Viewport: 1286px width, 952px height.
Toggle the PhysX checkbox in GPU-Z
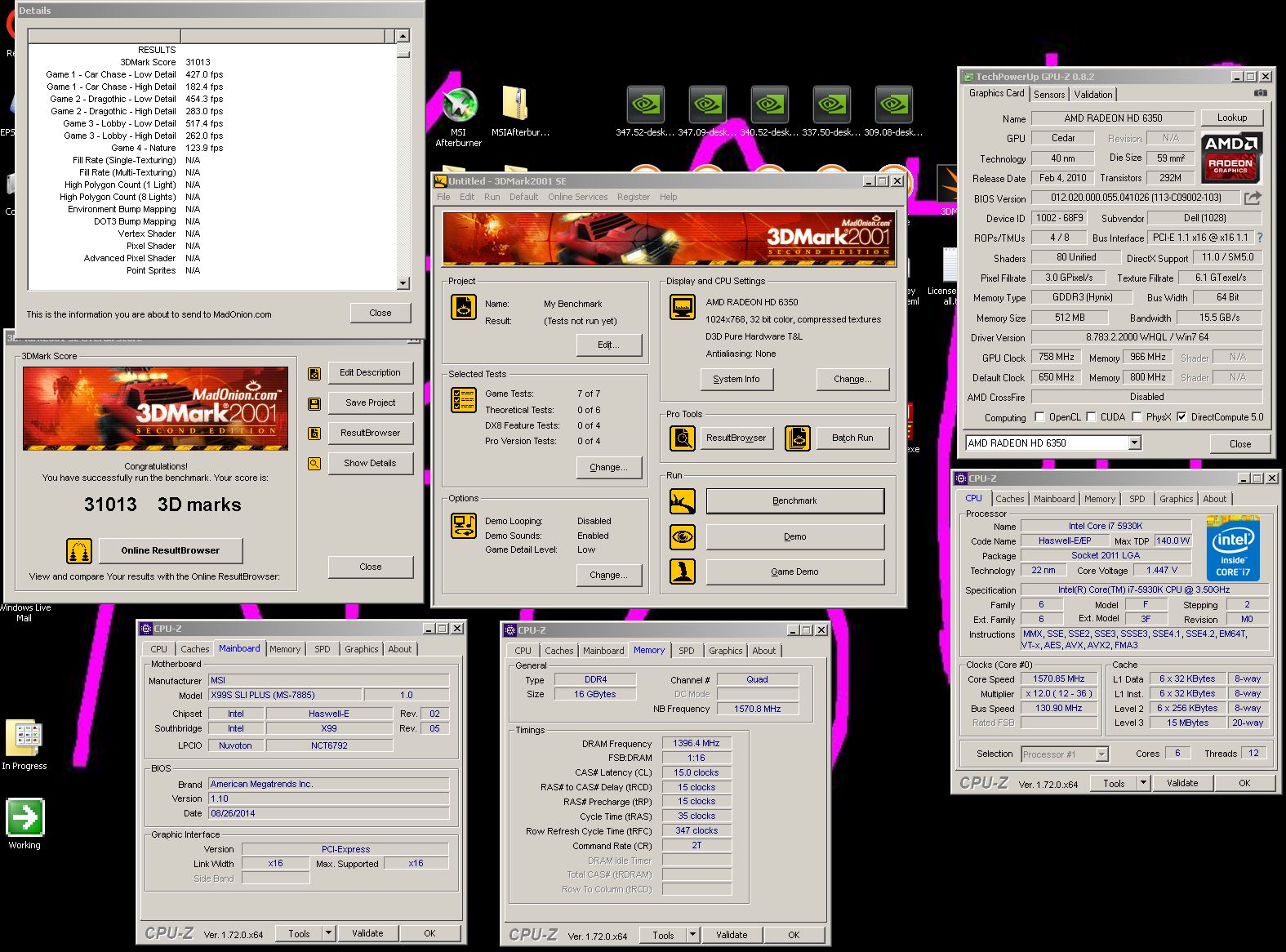[x=1136, y=416]
